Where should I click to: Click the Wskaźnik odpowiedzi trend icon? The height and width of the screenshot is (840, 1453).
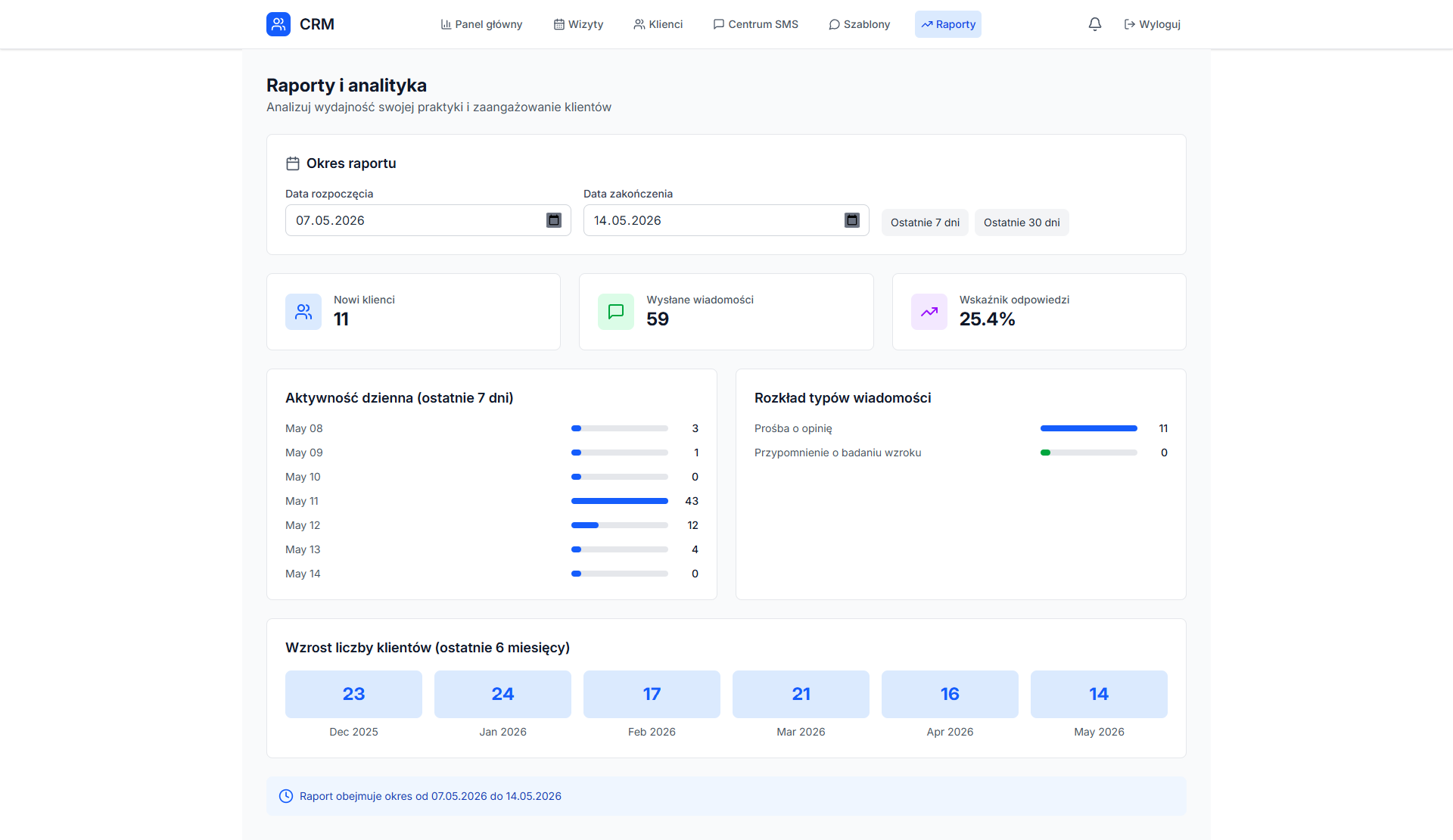click(929, 312)
